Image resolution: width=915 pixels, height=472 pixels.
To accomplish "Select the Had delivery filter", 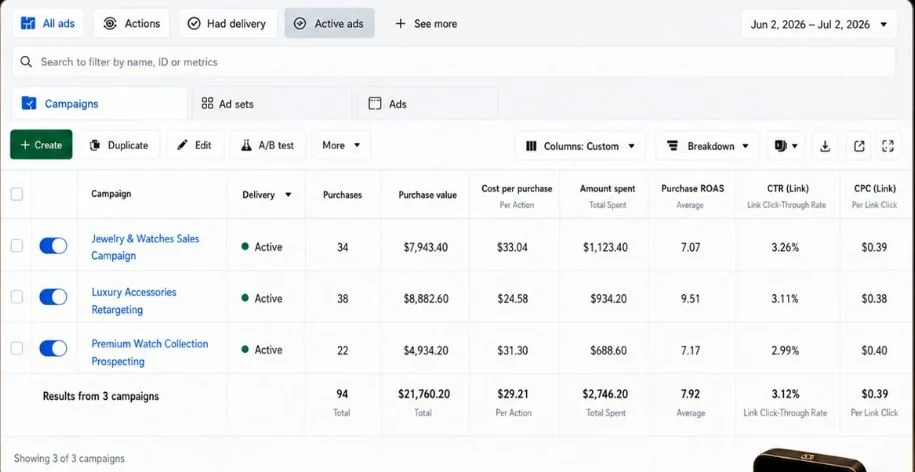I will 228,23.
